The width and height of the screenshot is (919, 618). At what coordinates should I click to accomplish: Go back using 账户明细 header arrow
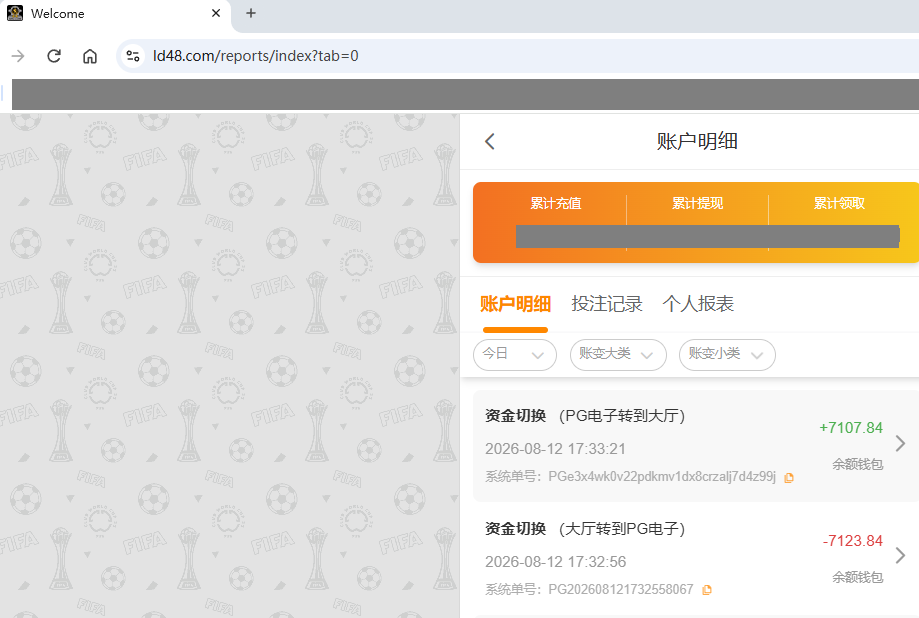[490, 141]
